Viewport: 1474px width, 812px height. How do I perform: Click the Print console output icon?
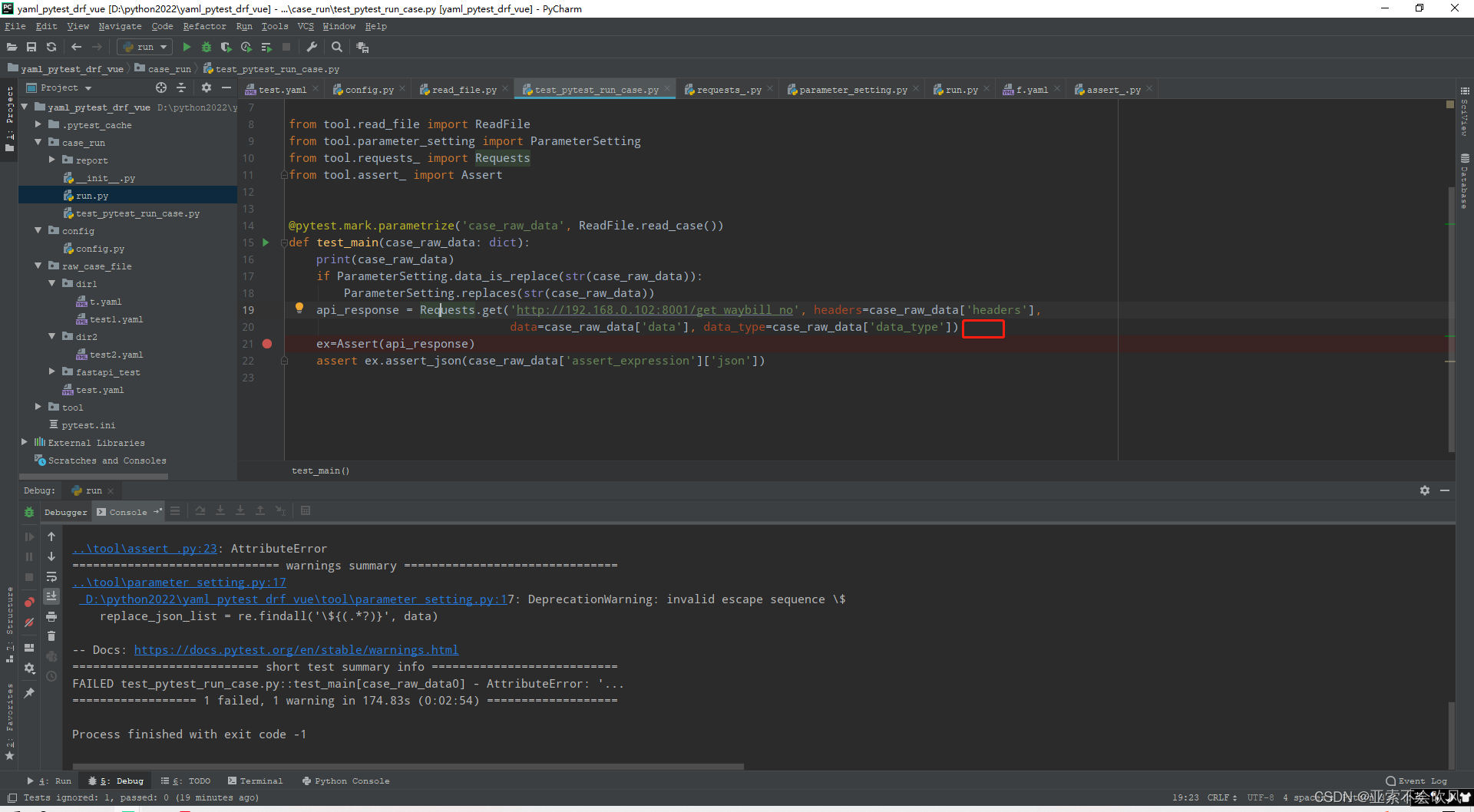pos(51,616)
